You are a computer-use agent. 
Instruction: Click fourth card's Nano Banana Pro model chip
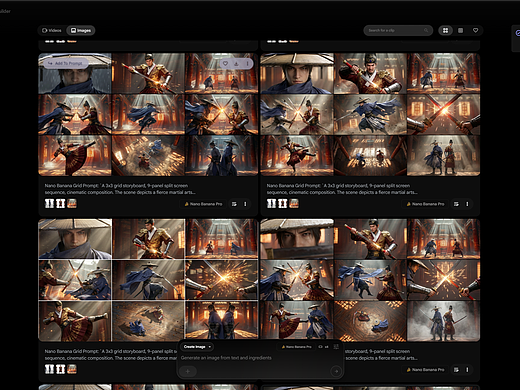[425, 370]
